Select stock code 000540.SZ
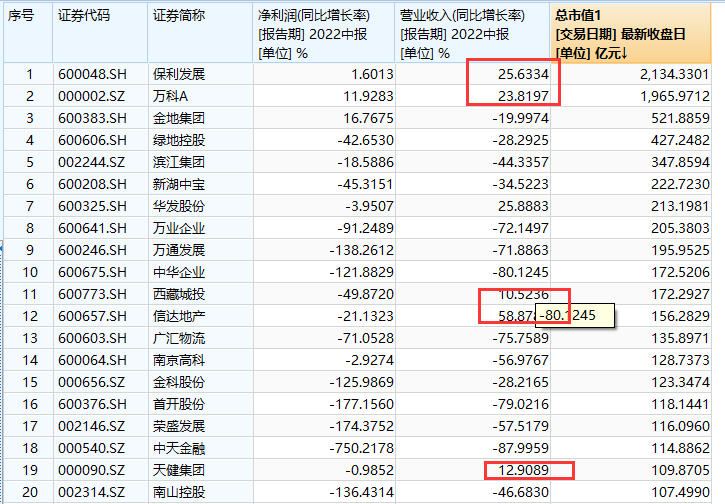 point(92,448)
